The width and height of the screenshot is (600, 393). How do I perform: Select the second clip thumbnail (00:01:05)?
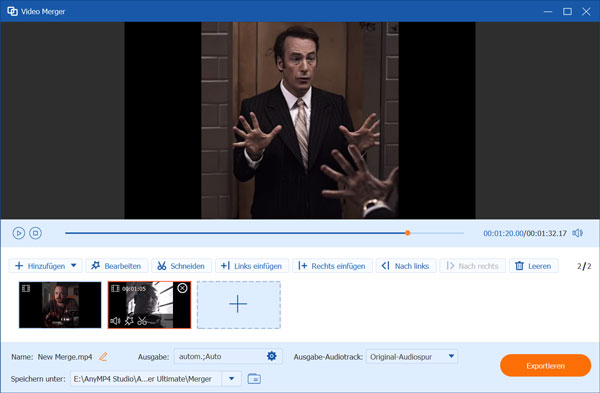click(149, 305)
